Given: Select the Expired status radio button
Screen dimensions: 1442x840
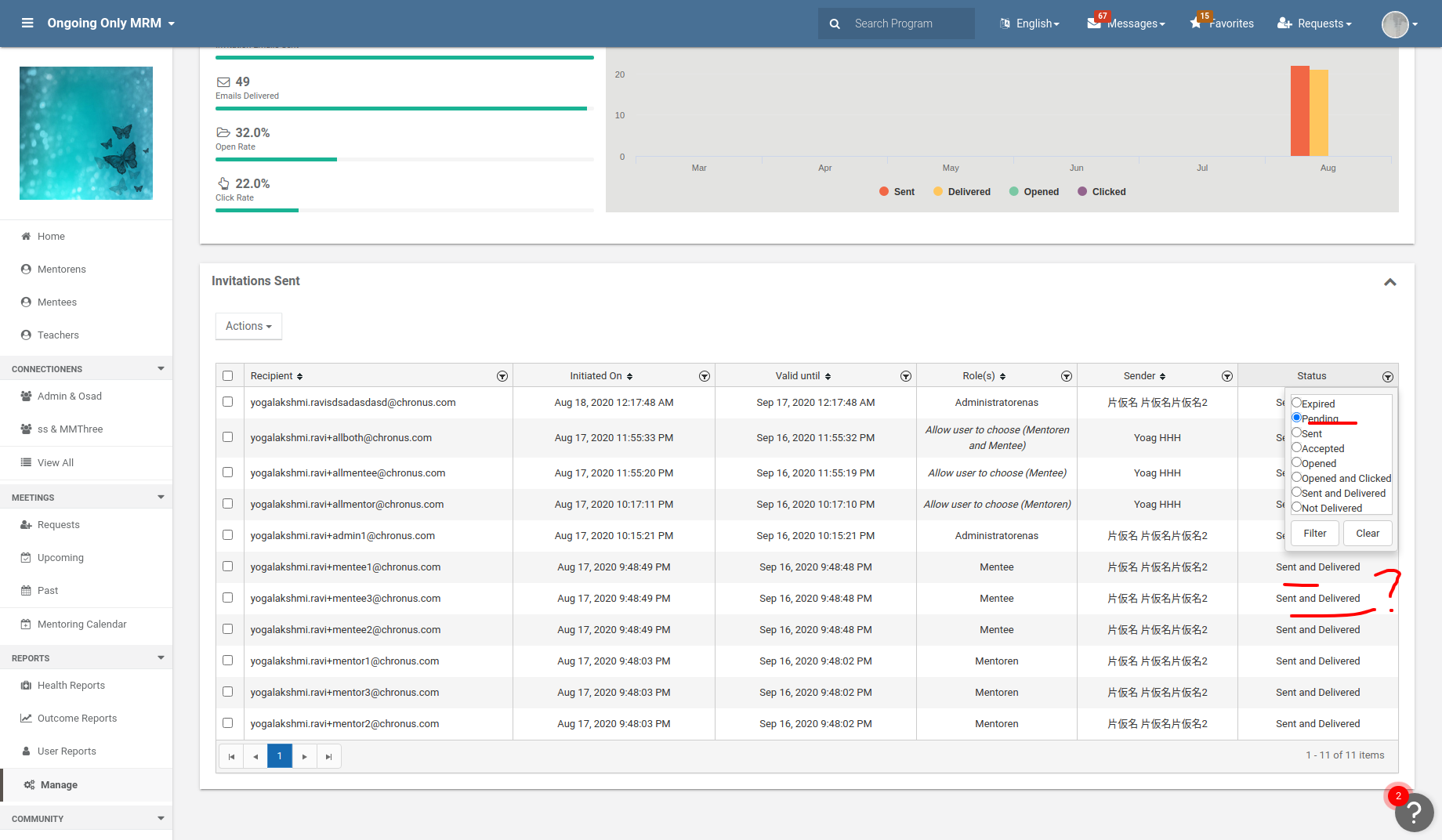Looking at the screenshot, I should coord(1296,403).
